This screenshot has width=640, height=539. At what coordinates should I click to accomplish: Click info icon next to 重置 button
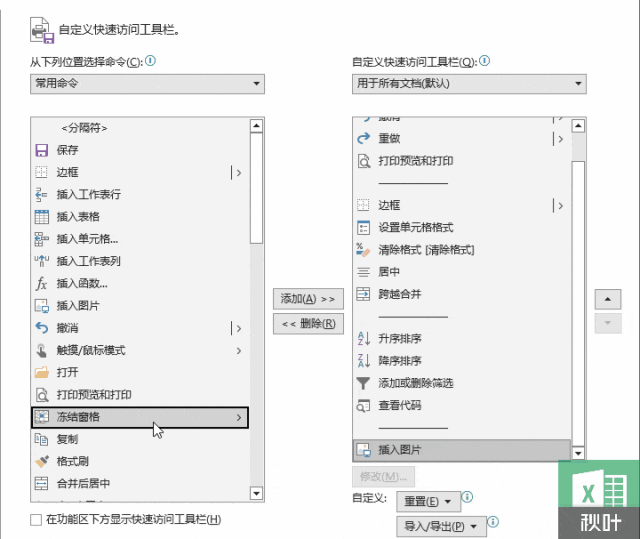[467, 497]
